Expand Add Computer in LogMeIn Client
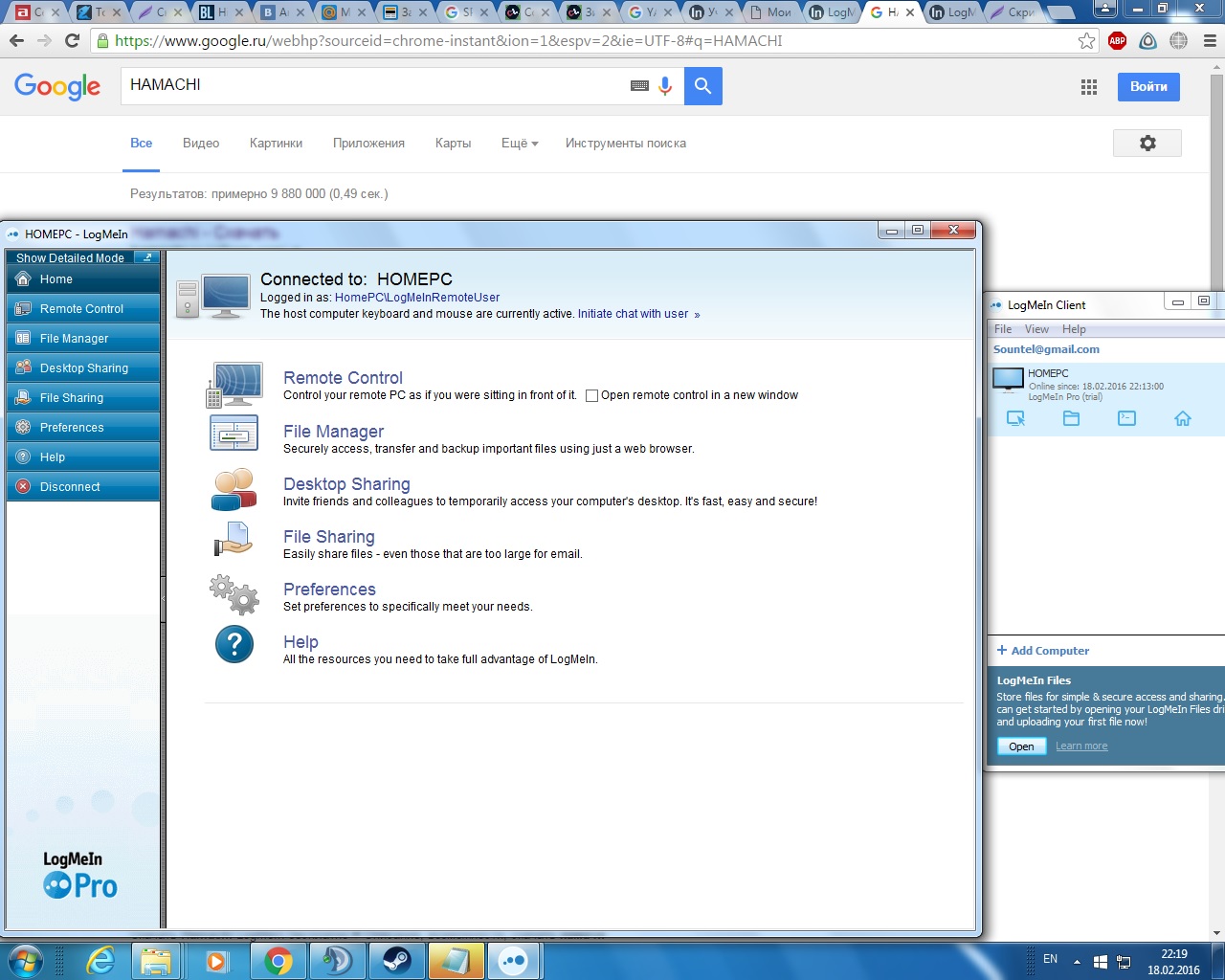The height and width of the screenshot is (980, 1225). (x=1043, y=651)
